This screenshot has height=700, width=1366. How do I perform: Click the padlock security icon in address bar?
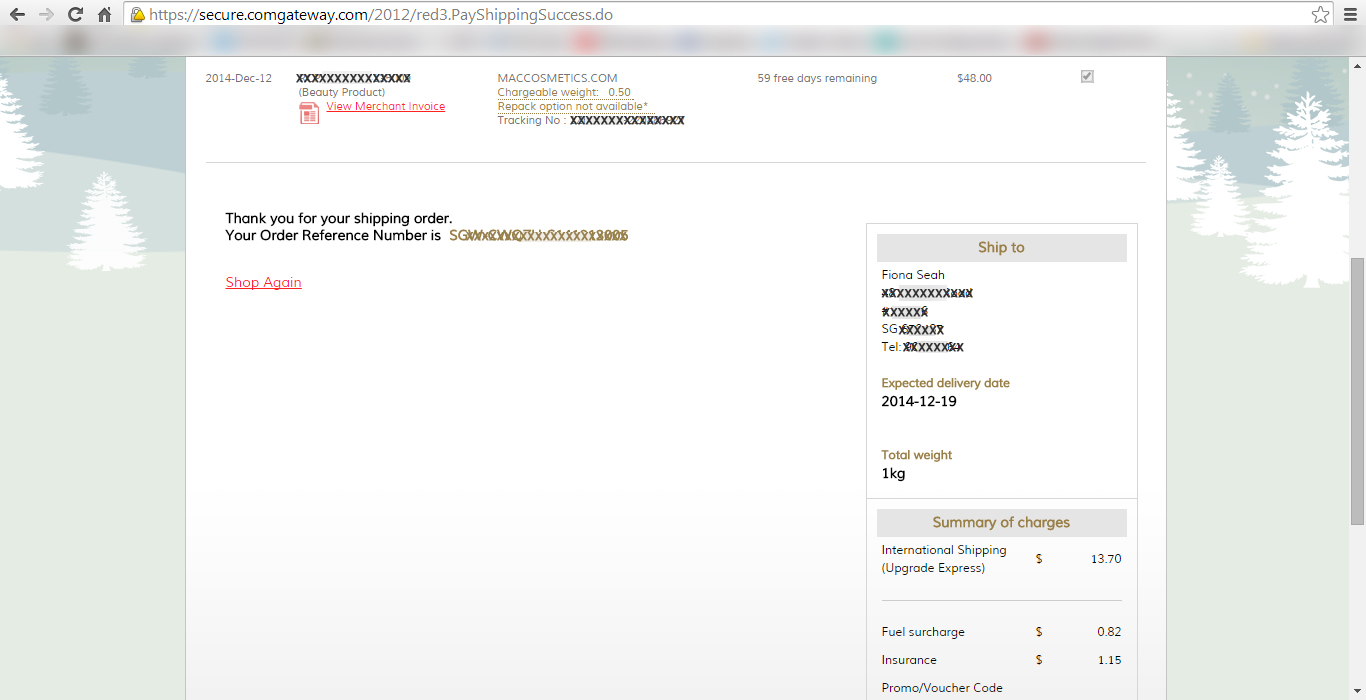(138, 15)
